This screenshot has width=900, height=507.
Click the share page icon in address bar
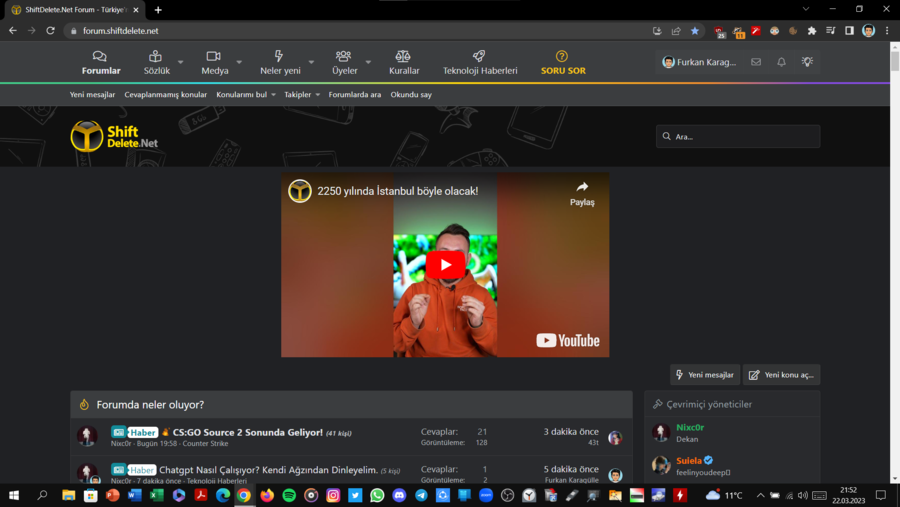pos(676,31)
